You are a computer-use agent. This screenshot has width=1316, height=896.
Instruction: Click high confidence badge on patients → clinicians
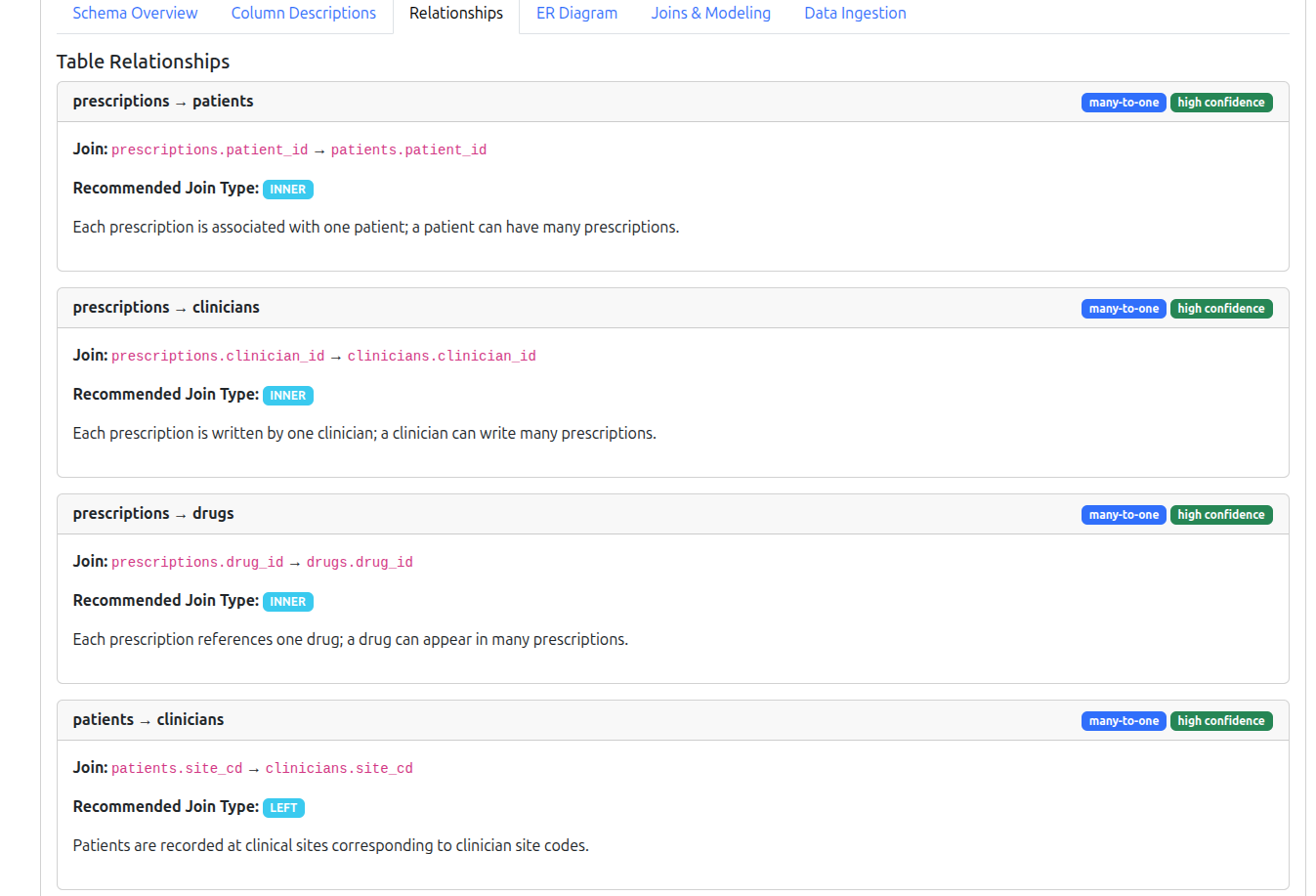point(1220,721)
